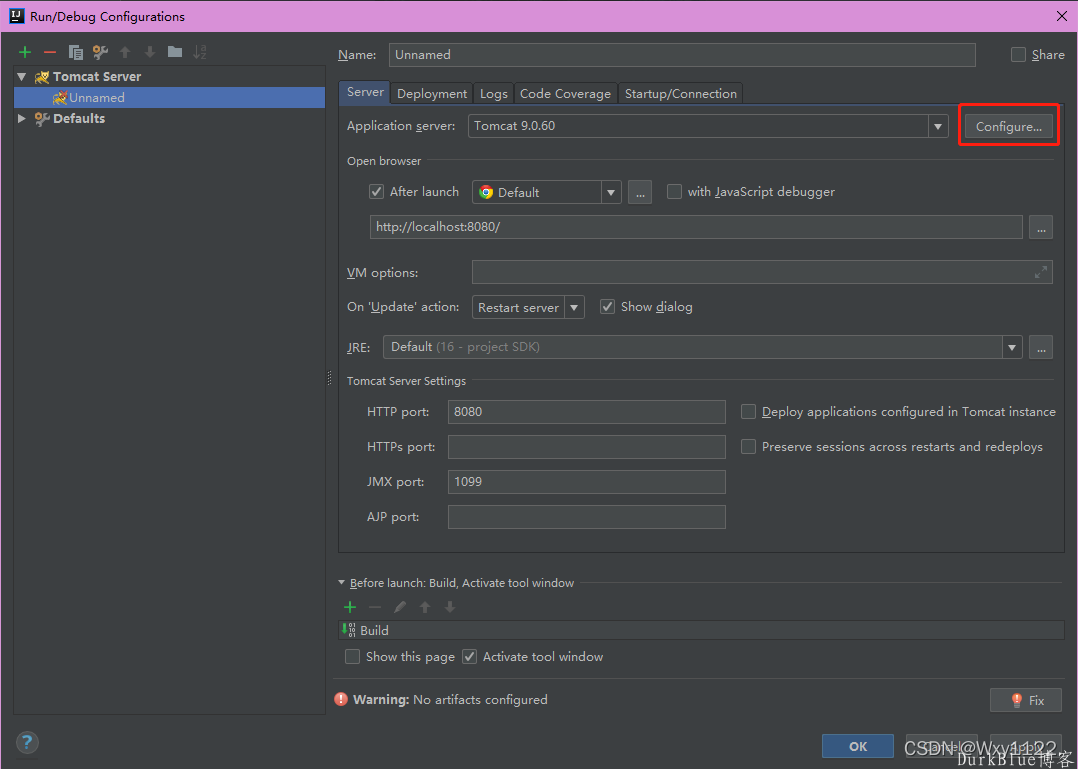The height and width of the screenshot is (769, 1078).
Task: Open browser list ellipsis button
Action: tap(640, 192)
